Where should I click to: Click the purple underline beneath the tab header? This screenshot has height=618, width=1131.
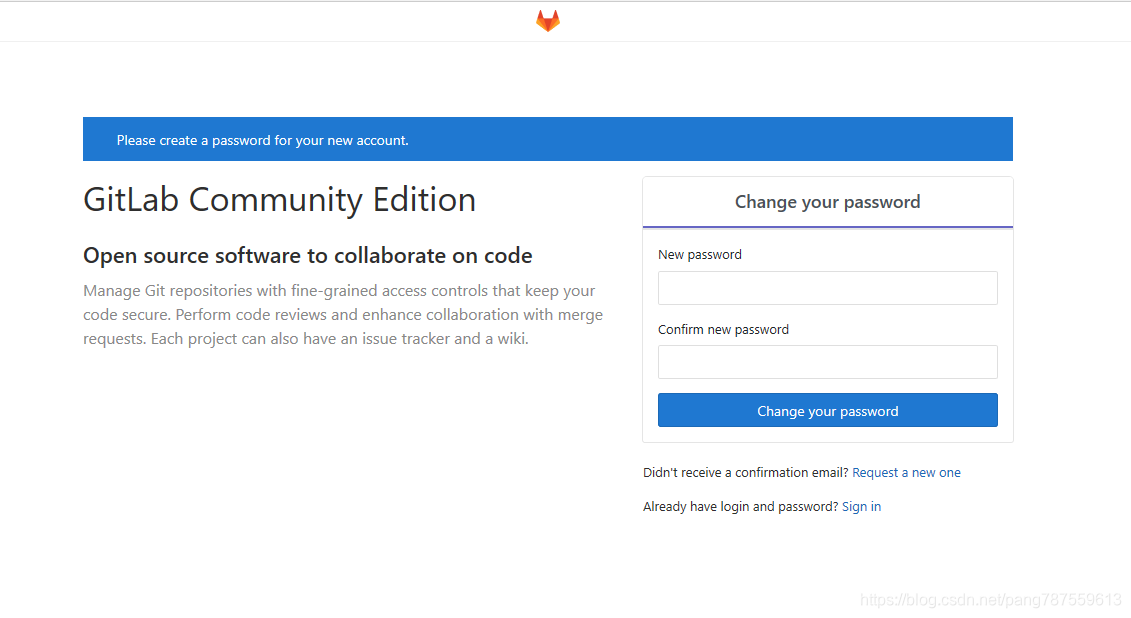coord(827,227)
